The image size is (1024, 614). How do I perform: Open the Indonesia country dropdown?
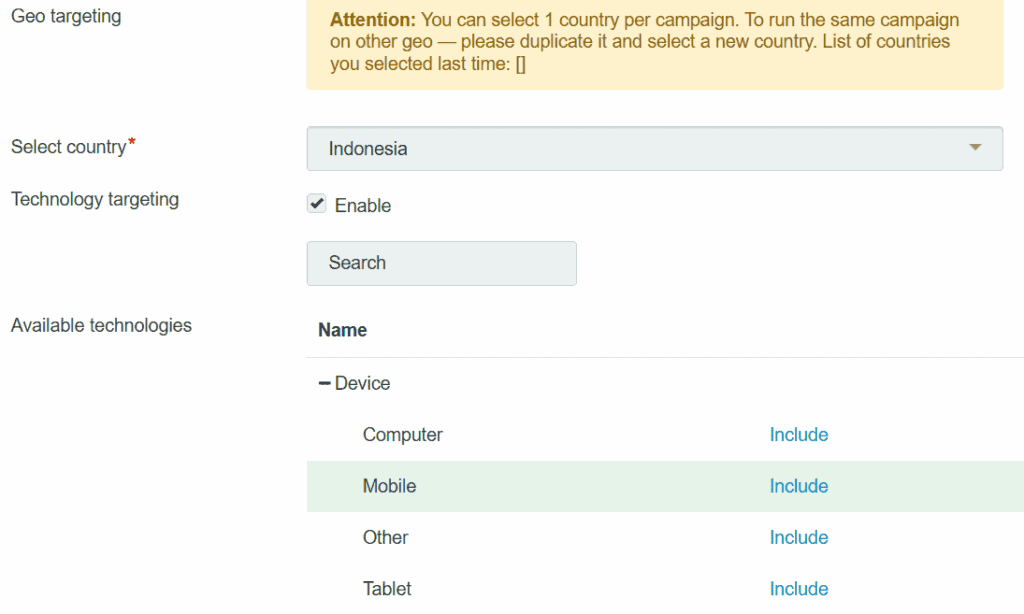tap(654, 148)
